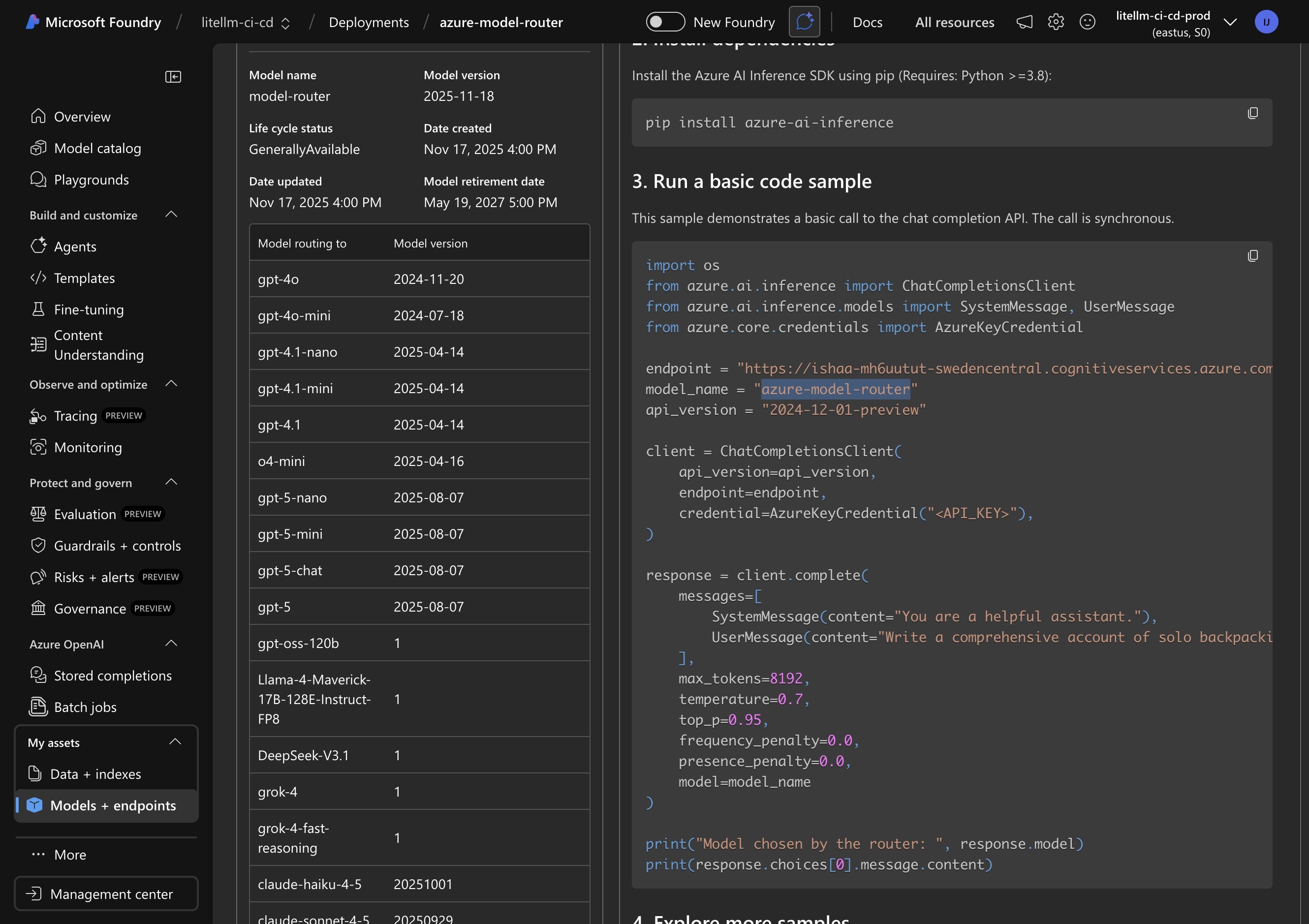Expand the litellm-ci-cd-prod resource dropdown
This screenshot has width=1309, height=924.
click(x=1230, y=22)
